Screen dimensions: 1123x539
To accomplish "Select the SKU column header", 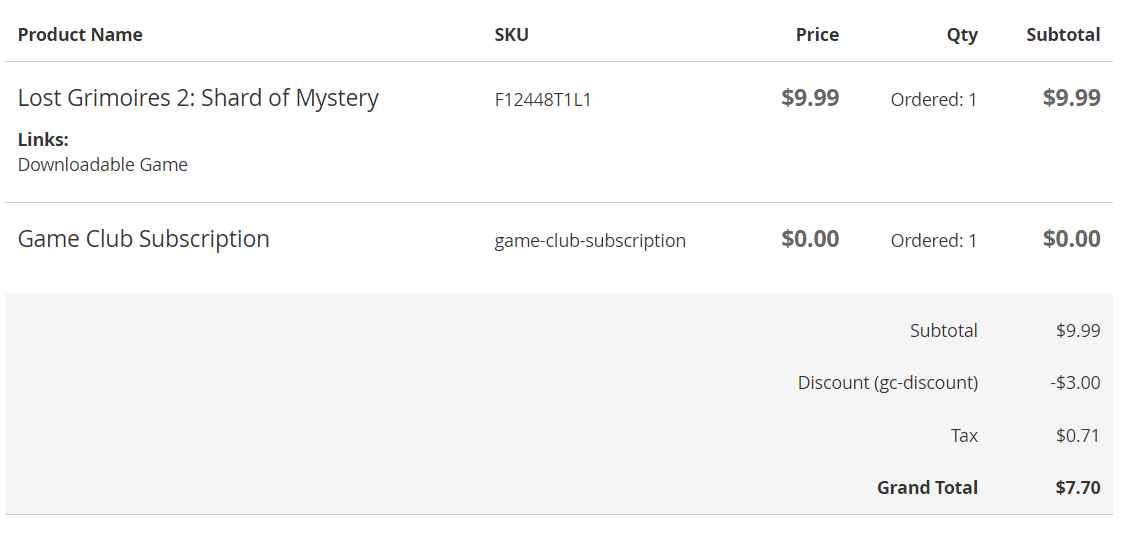I will [x=511, y=35].
